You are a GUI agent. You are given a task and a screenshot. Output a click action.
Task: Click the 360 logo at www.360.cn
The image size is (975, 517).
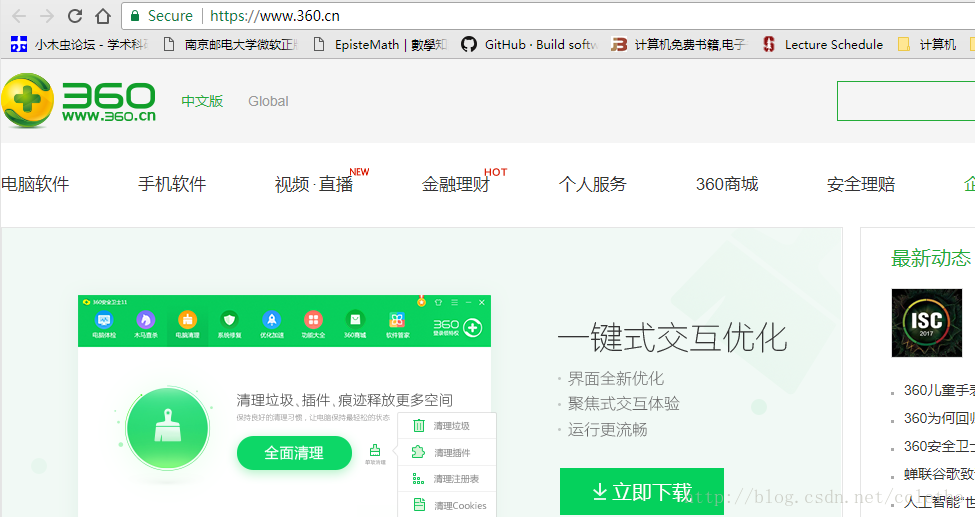tap(78, 101)
